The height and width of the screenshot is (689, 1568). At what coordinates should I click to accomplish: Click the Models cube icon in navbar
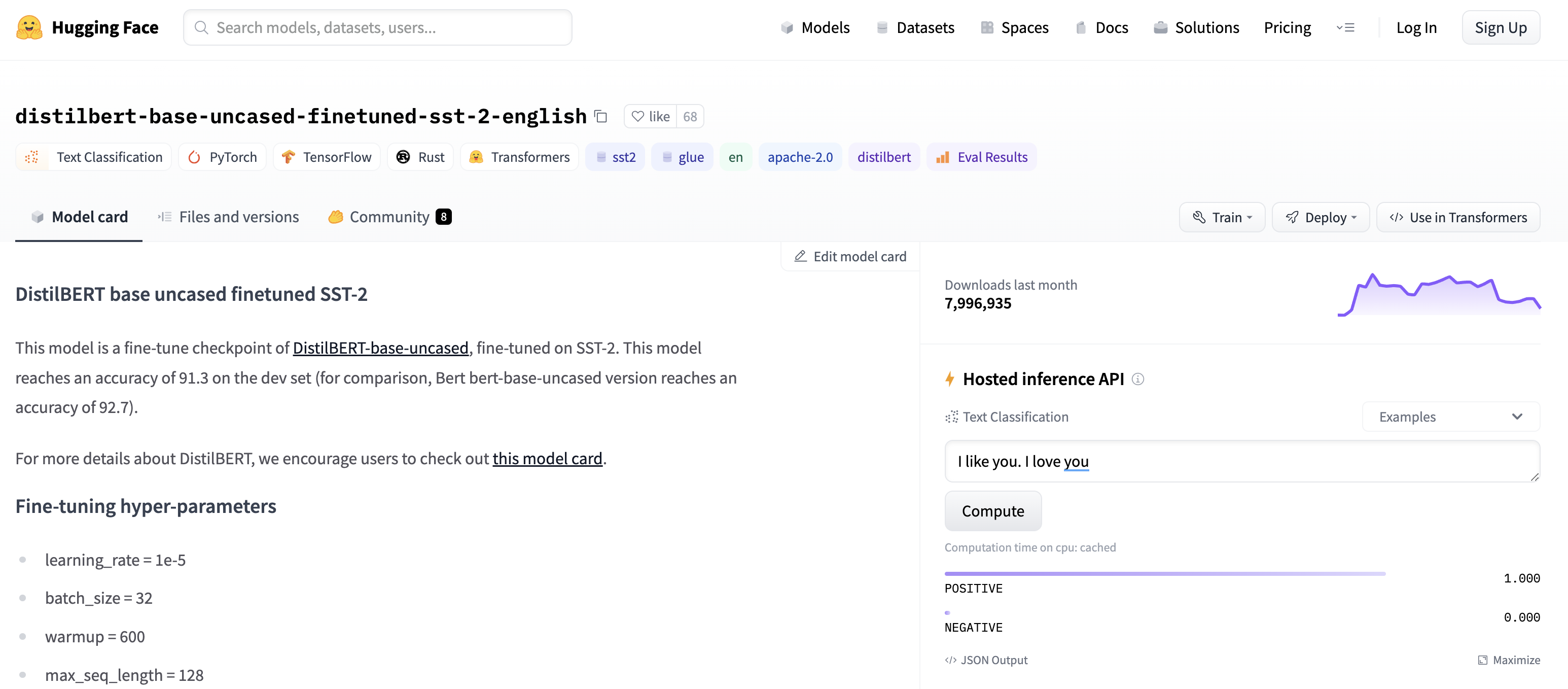(787, 27)
